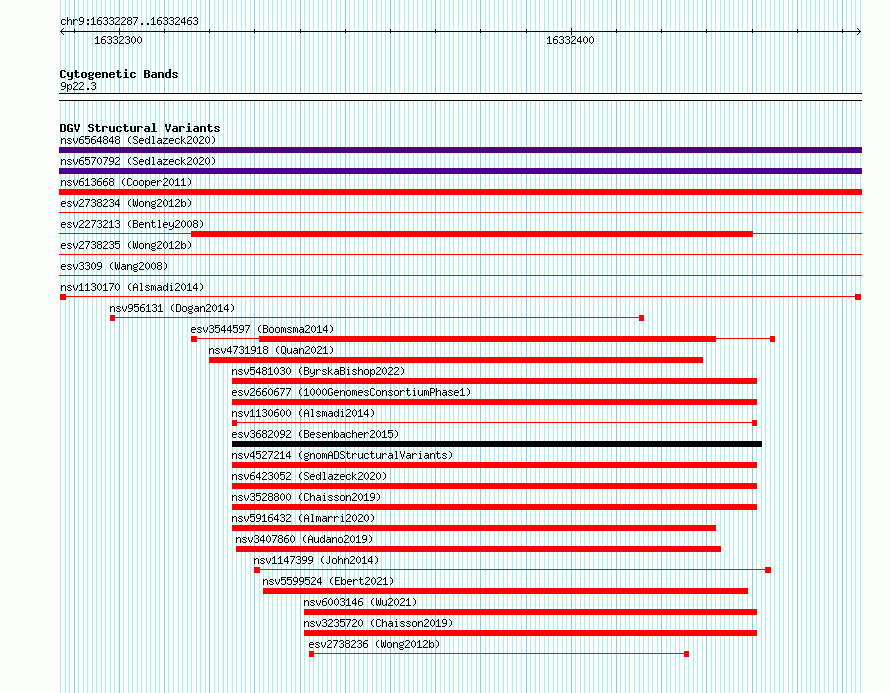Click nsv956131 (Dogan2014) label

(172, 308)
